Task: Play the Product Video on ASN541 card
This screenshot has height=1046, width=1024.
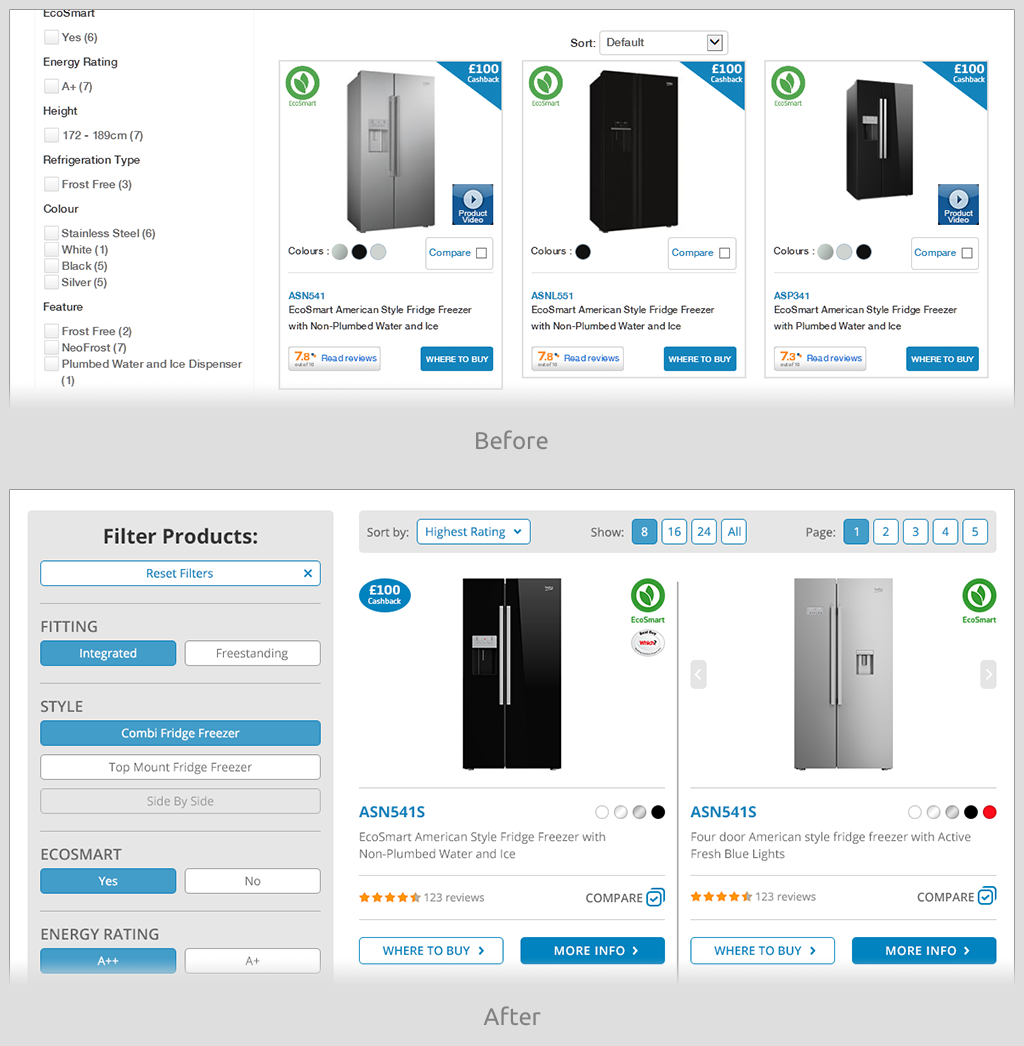Action: point(472,204)
